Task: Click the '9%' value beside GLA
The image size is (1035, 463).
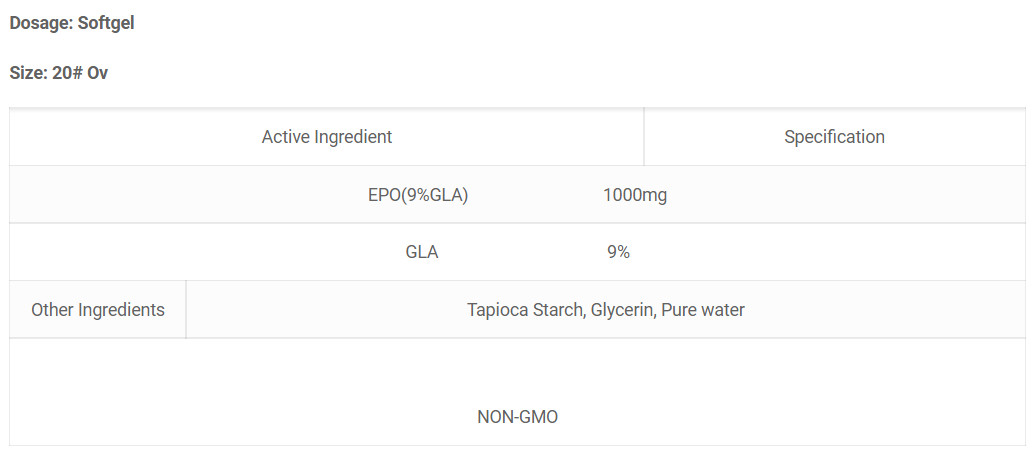Action: pyautogui.click(x=618, y=252)
